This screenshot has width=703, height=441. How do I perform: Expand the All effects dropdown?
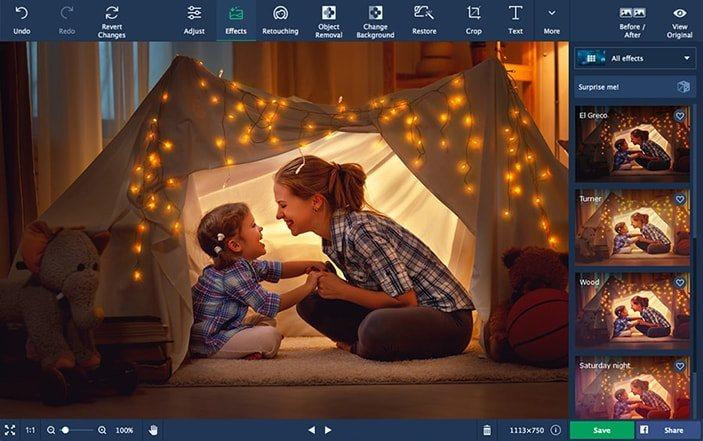(634, 59)
